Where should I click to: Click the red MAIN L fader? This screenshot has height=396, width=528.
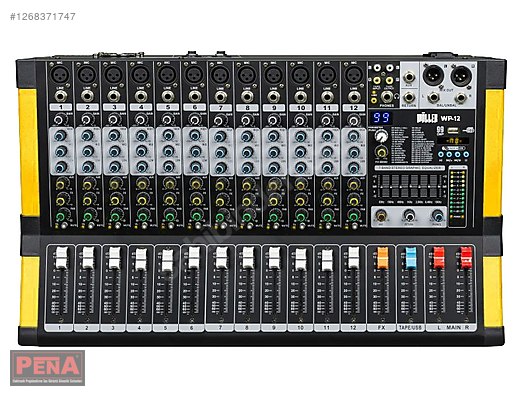pos(439,258)
